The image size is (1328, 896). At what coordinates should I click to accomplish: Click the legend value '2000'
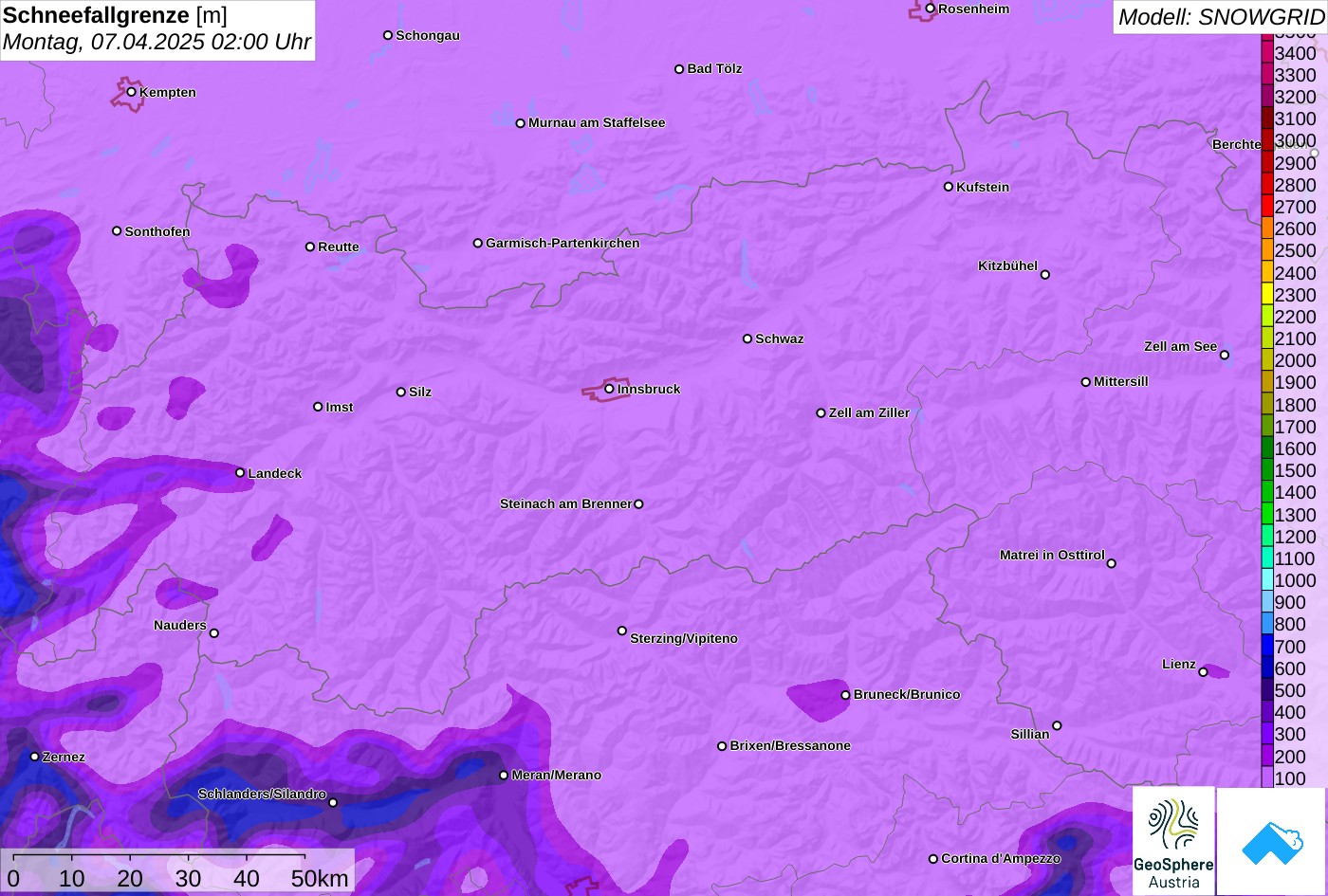pos(1295,360)
